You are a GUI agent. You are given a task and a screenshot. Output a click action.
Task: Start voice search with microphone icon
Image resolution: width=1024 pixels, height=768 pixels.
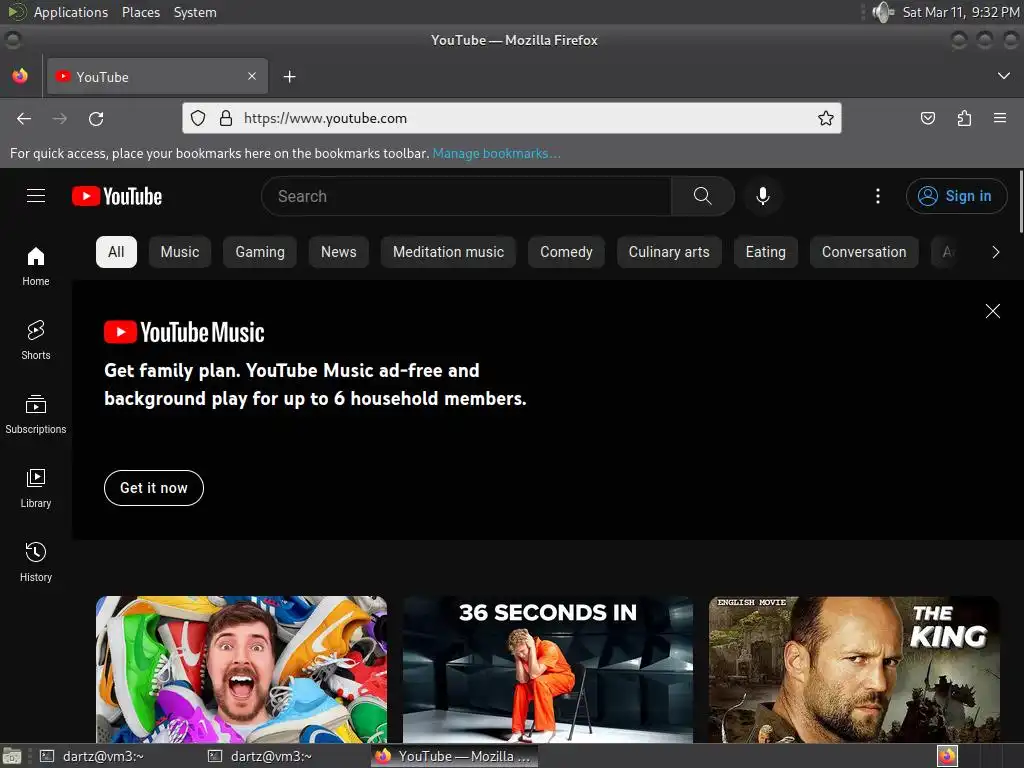coord(762,196)
